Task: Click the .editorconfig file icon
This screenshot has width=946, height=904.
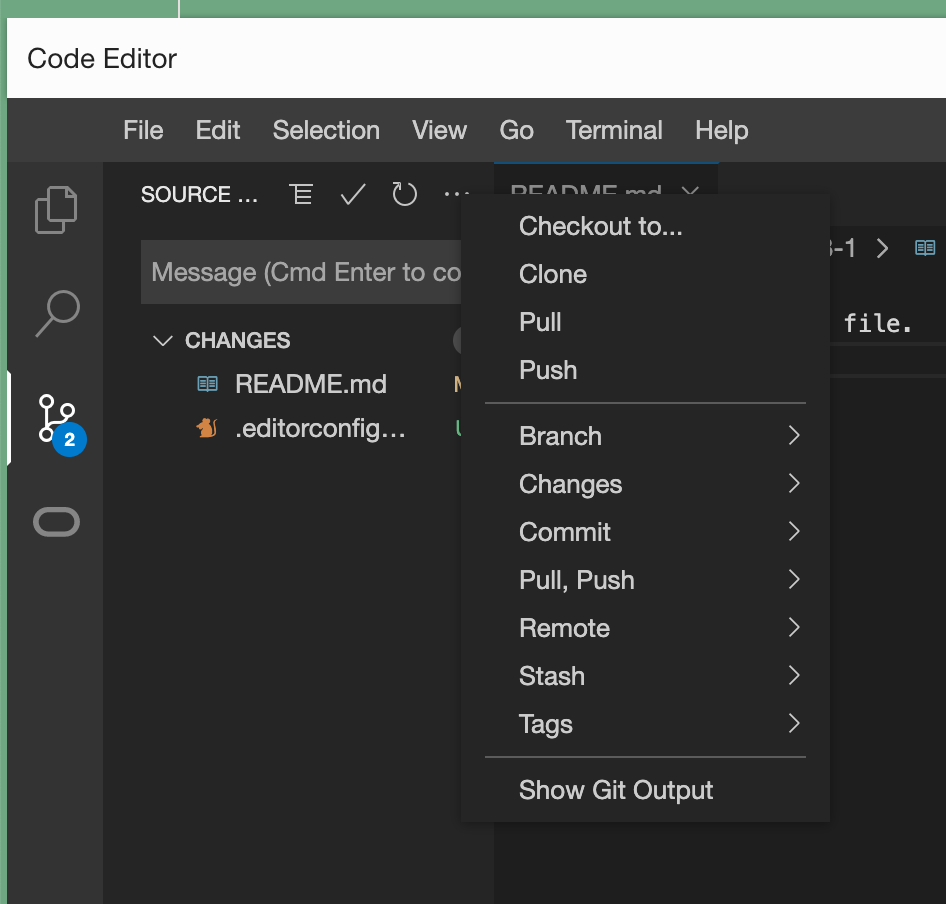Action: 205,428
